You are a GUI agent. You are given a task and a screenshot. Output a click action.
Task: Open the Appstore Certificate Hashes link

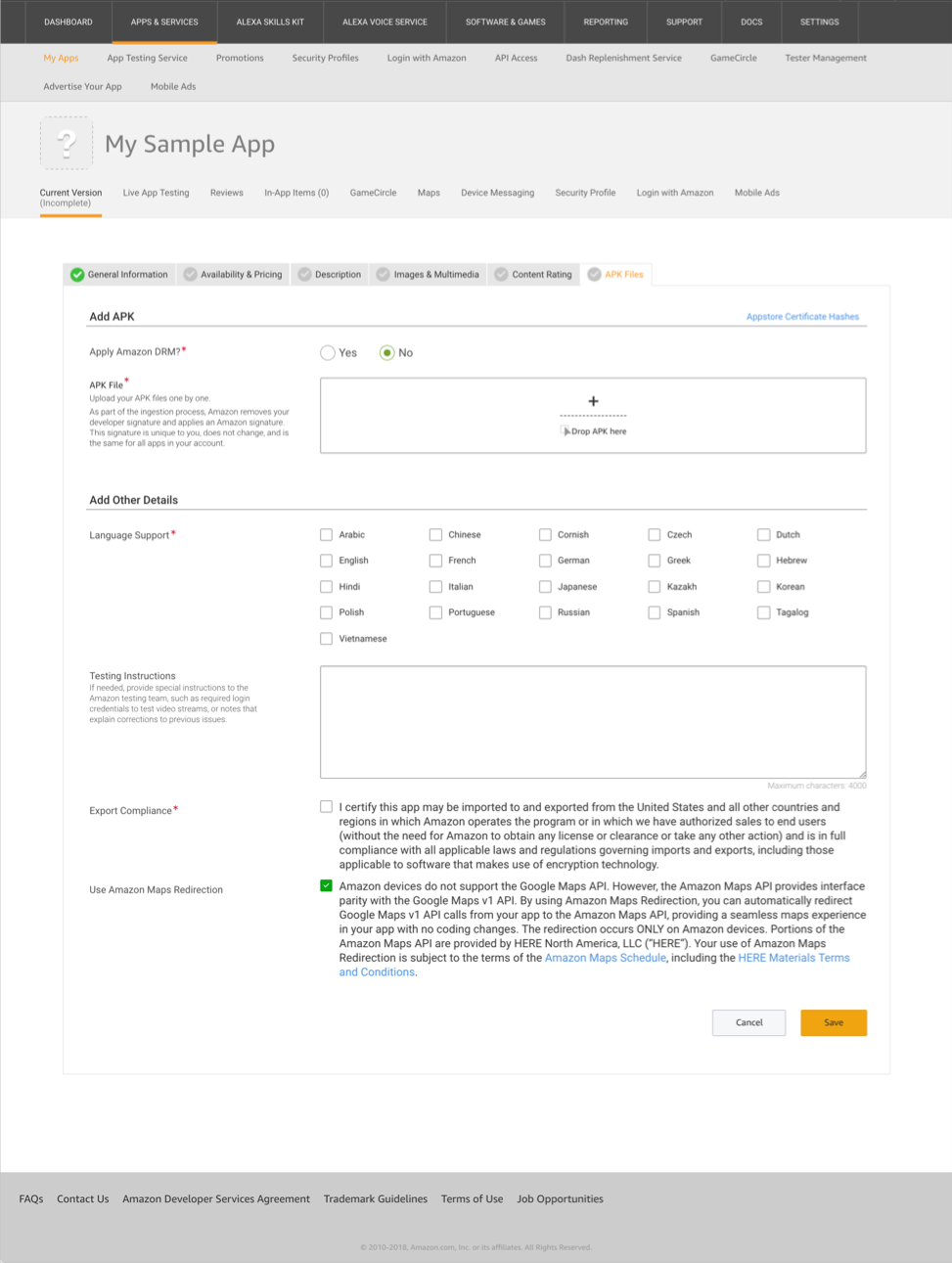[802, 317]
